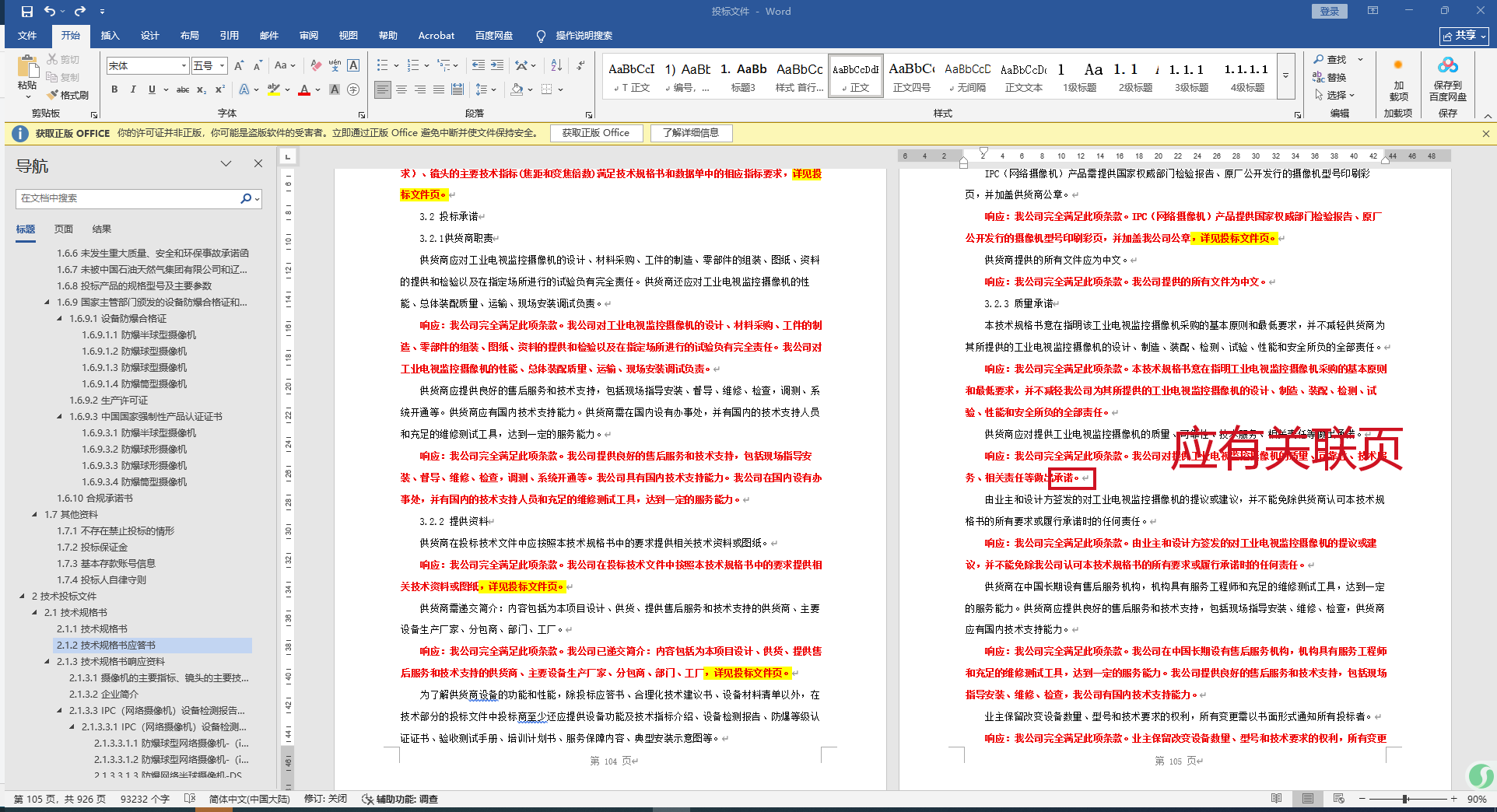Viewport: 1497px width, 812px height.
Task: Toggle Bold formatting
Action: 114,89
